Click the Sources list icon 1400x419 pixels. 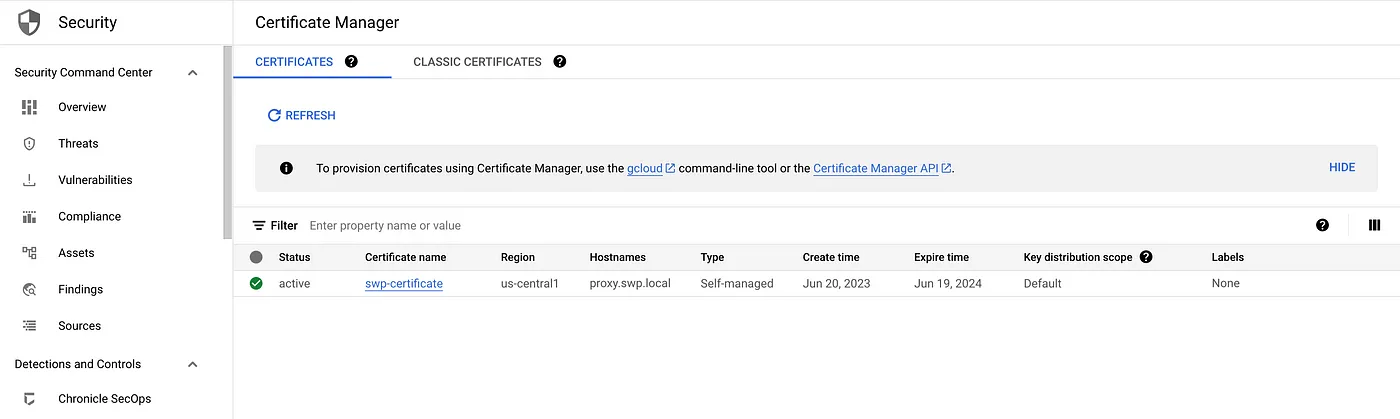coord(29,326)
